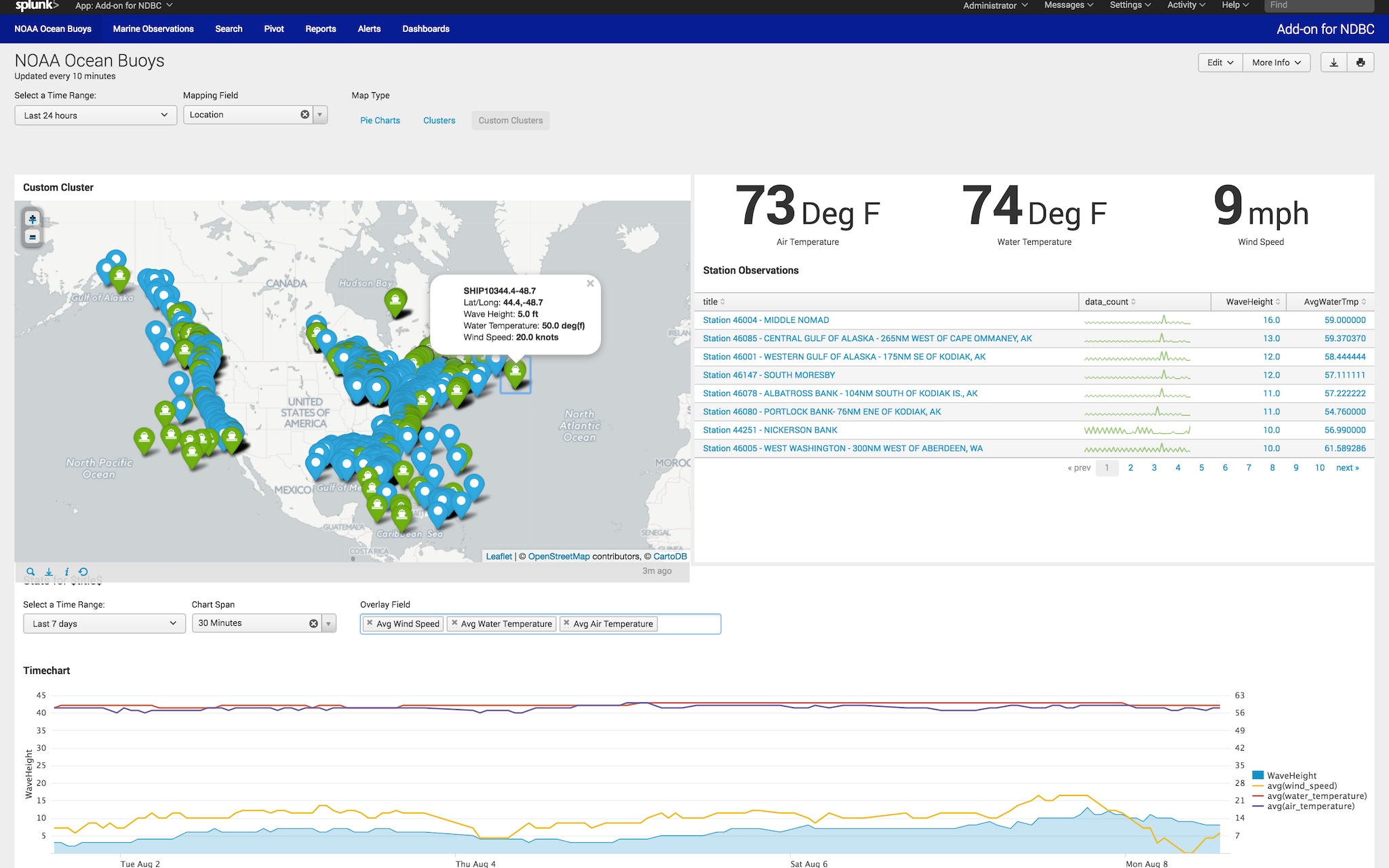Open Last 24 hours time range dropdown
The height and width of the screenshot is (868, 1389).
pyautogui.click(x=96, y=115)
